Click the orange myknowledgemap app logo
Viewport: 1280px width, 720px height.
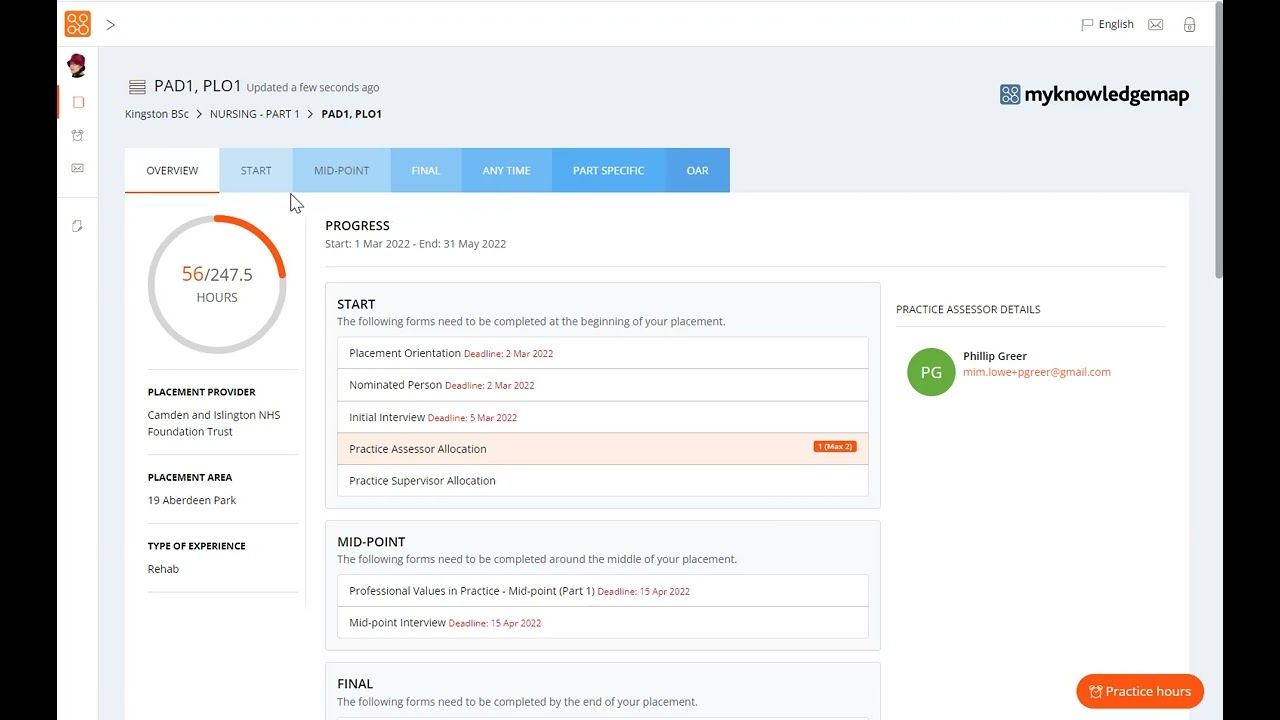[77, 24]
